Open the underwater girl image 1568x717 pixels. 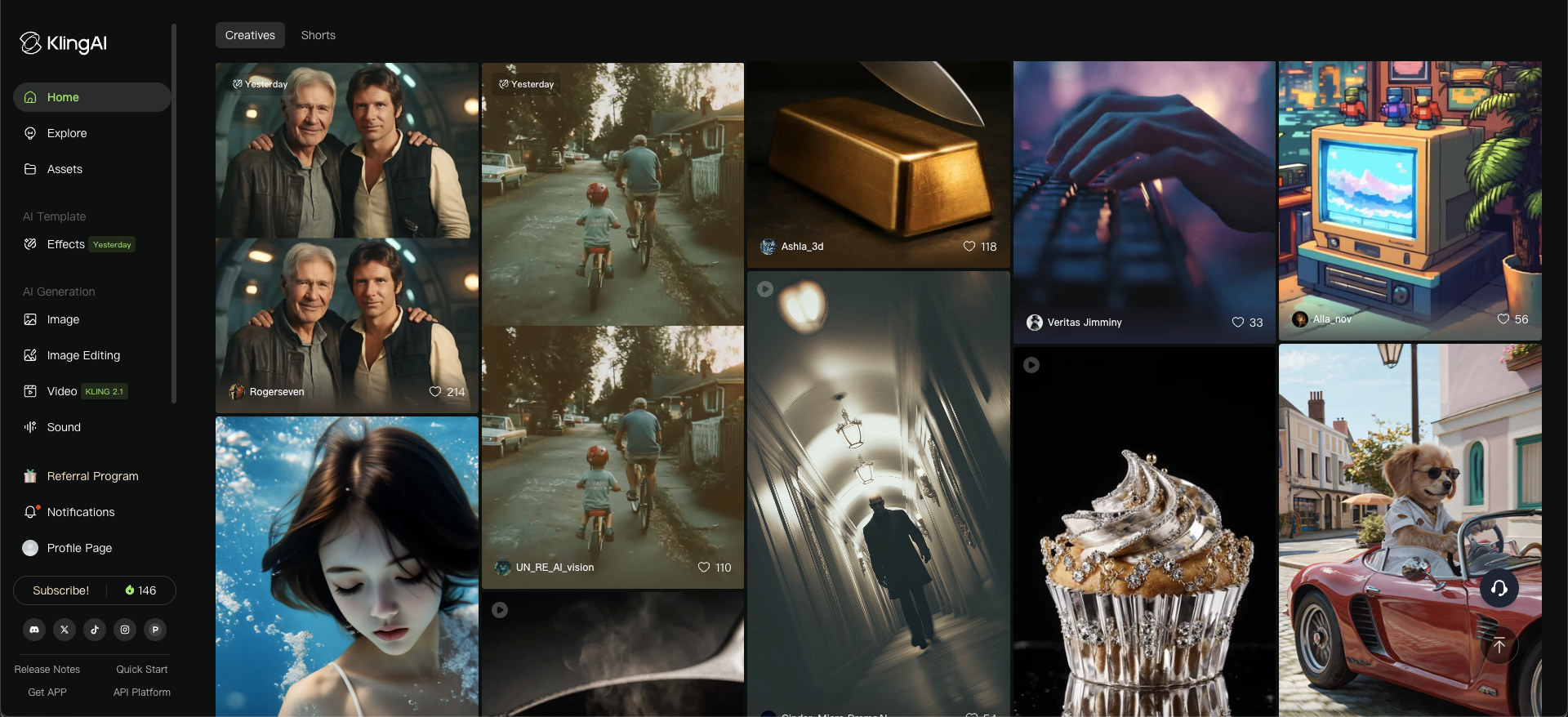pyautogui.click(x=347, y=567)
